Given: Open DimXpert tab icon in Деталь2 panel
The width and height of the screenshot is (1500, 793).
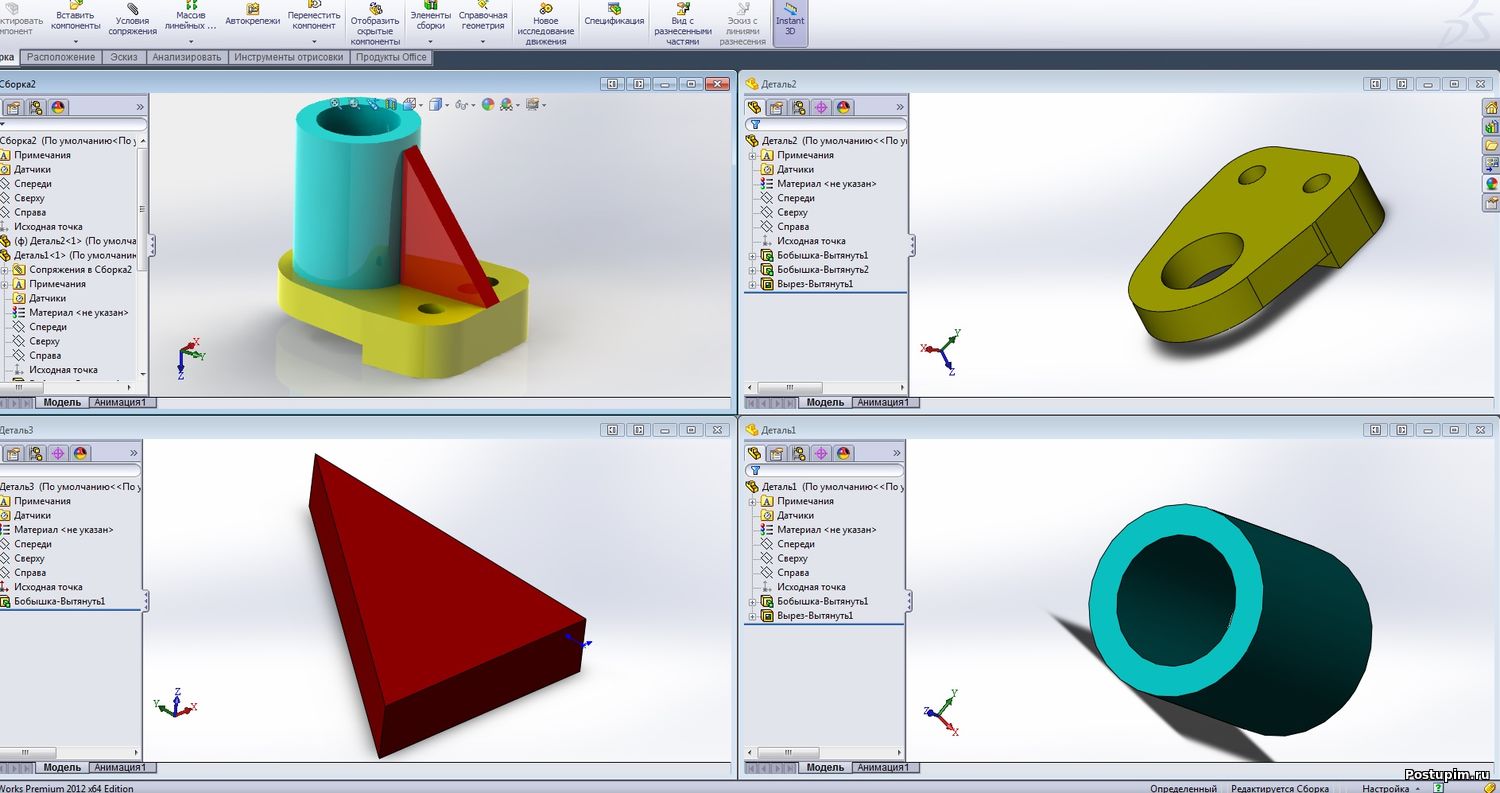Looking at the screenshot, I should (x=821, y=108).
